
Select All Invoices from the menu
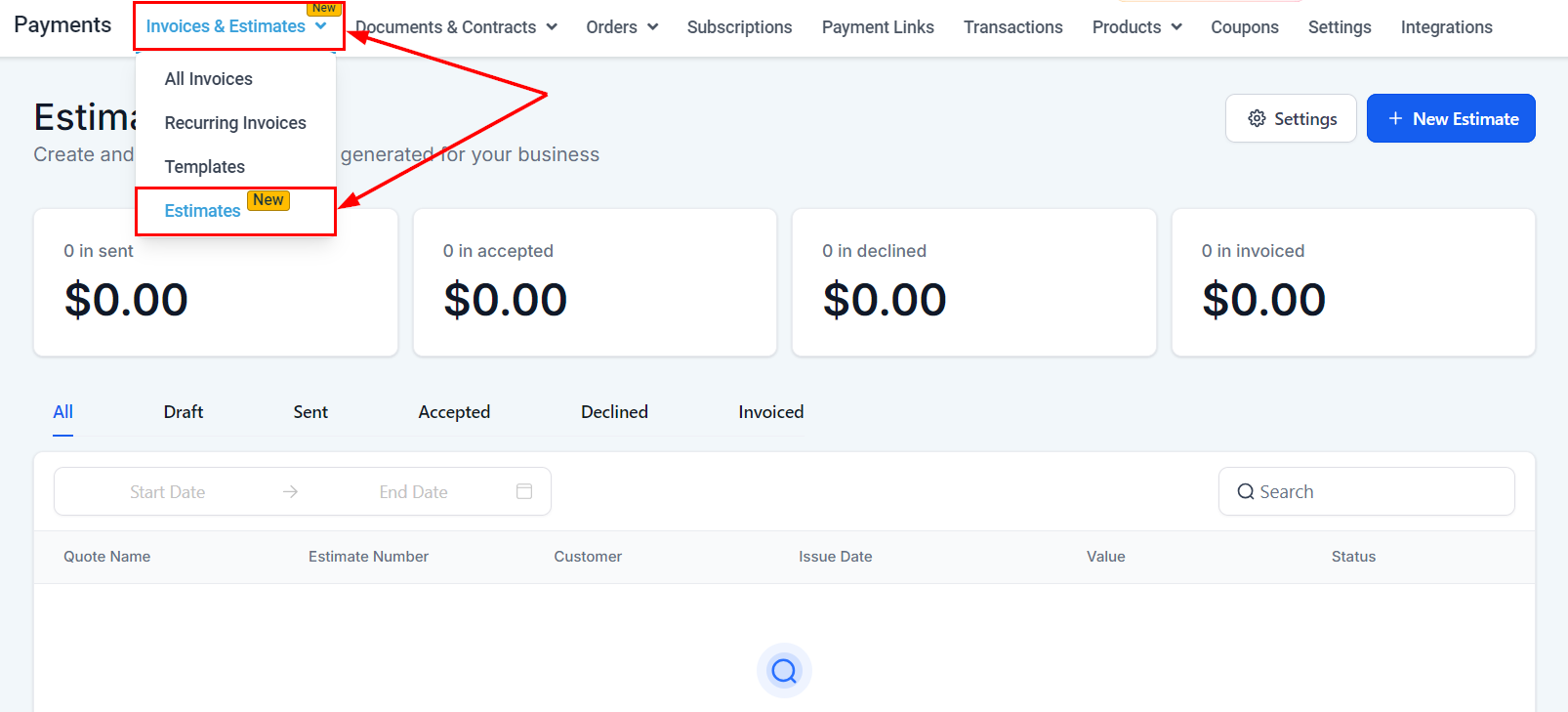[x=208, y=79]
